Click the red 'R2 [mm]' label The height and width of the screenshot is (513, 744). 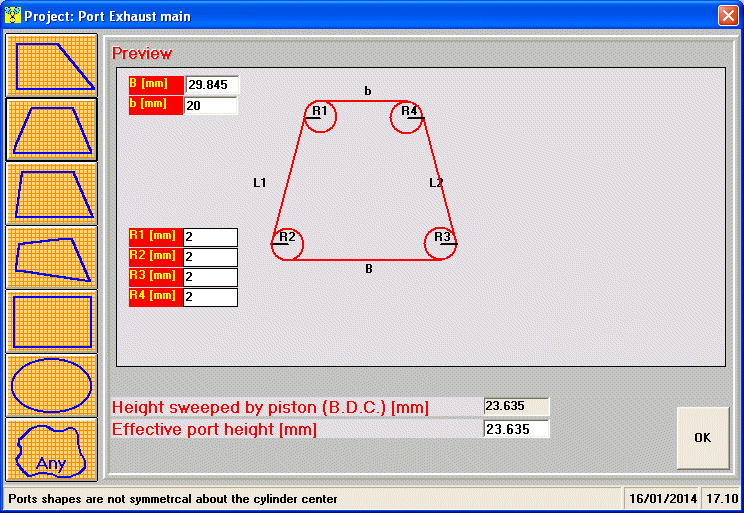click(156, 257)
